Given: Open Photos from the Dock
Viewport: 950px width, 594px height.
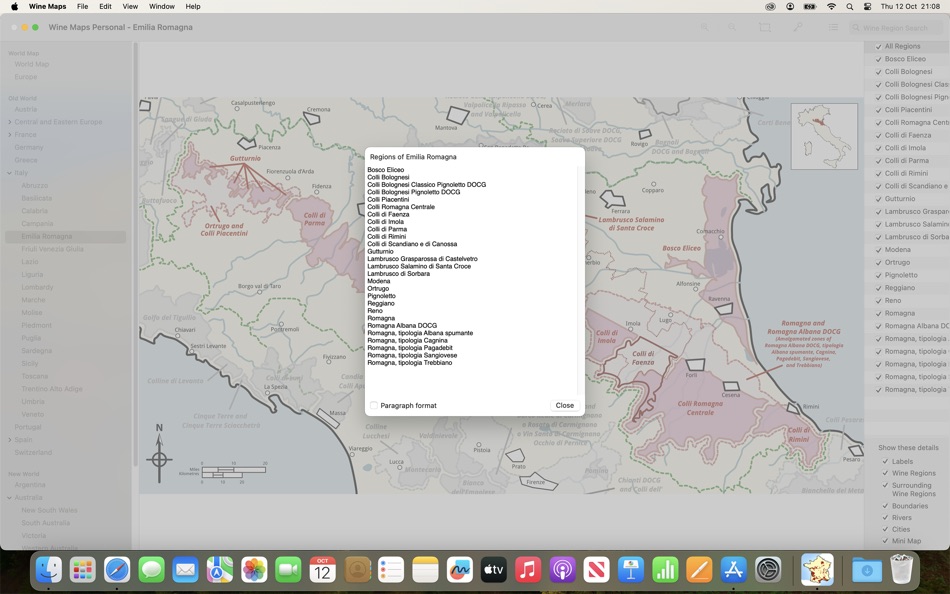Looking at the screenshot, I should point(254,570).
